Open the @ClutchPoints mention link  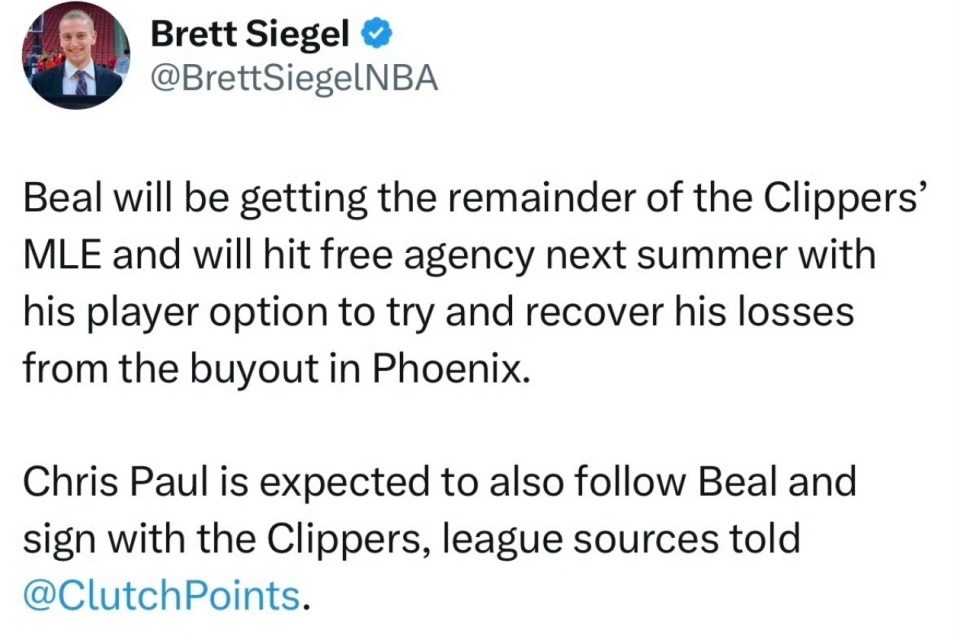[162, 595]
